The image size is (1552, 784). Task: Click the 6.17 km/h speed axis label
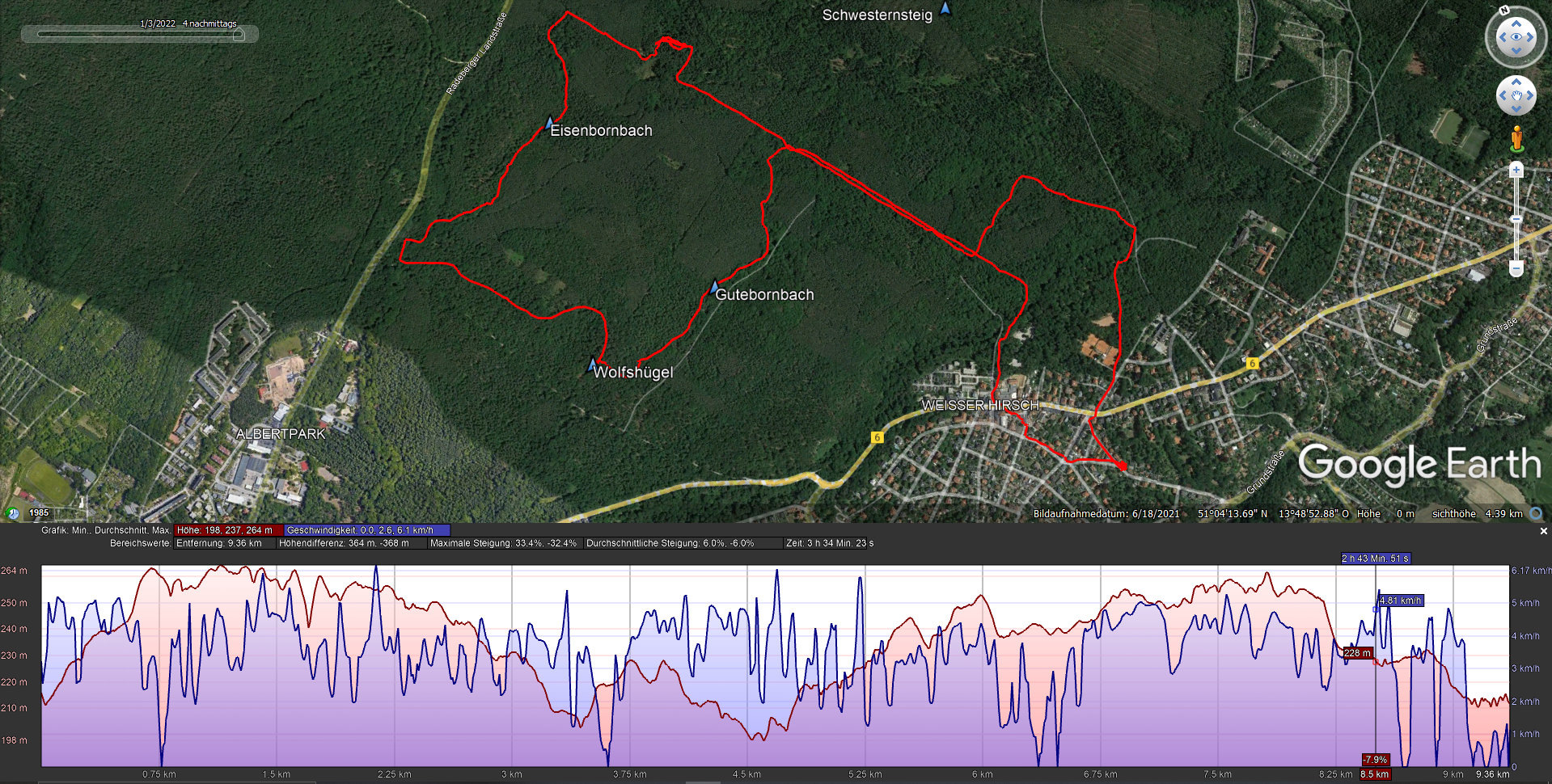coord(1531,571)
